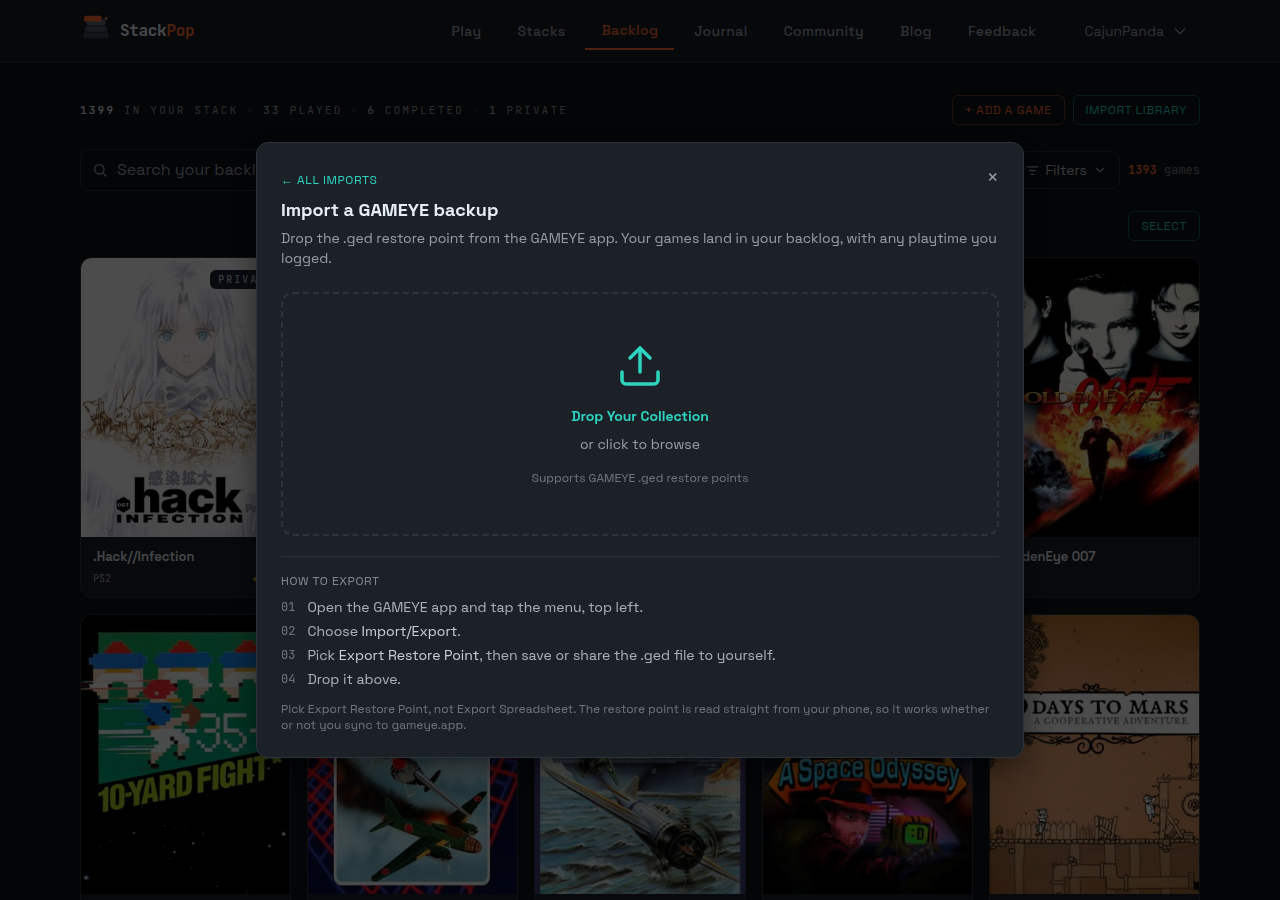
Task: Click the .Hack//Infection game title
Action: point(144,556)
